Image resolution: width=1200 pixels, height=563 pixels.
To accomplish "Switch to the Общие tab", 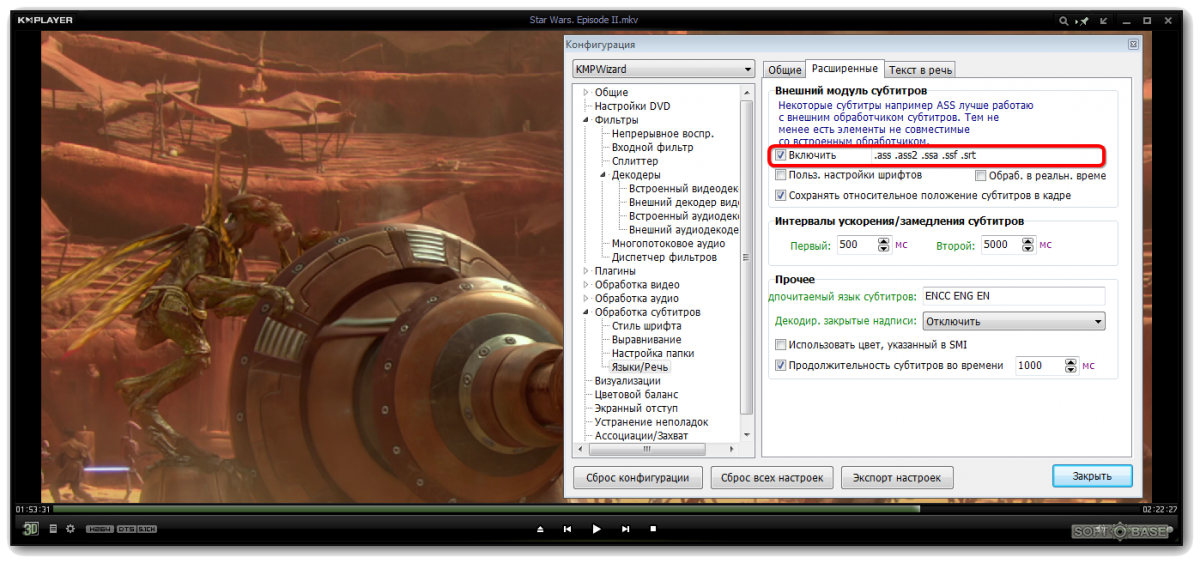I will pos(784,70).
